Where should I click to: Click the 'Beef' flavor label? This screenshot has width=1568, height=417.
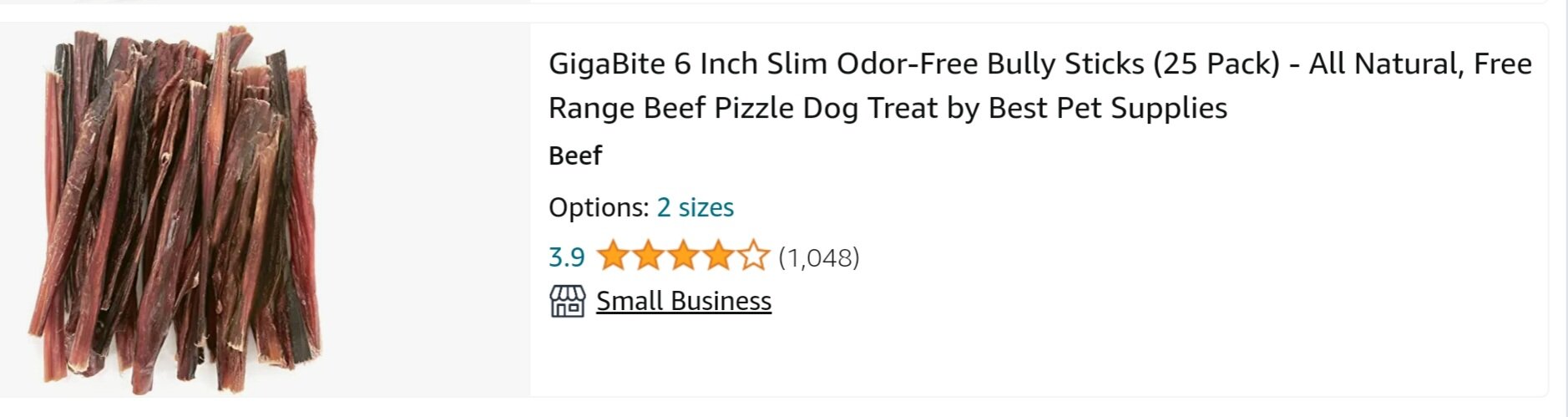click(x=575, y=155)
